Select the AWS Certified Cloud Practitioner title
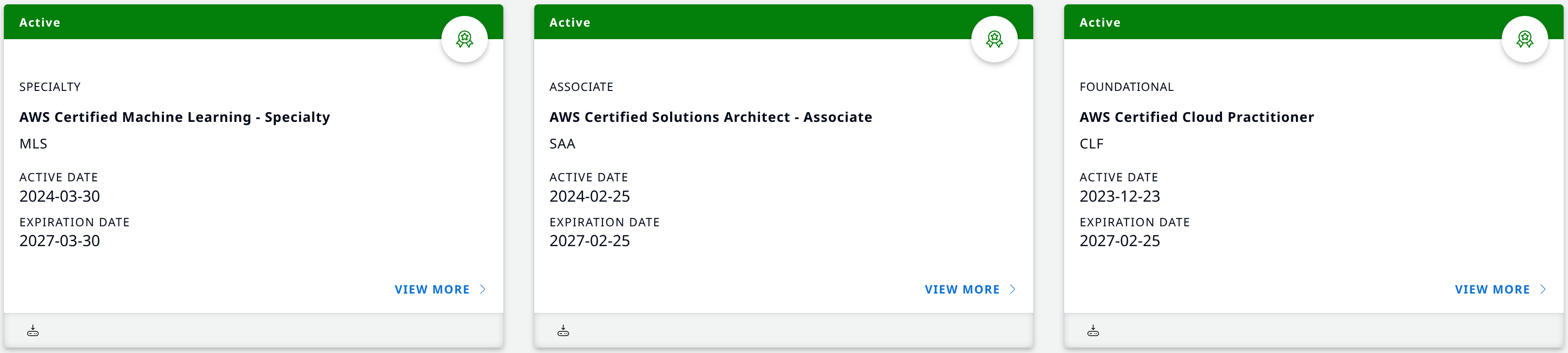Image resolution: width=1568 pixels, height=353 pixels. pyautogui.click(x=1196, y=118)
